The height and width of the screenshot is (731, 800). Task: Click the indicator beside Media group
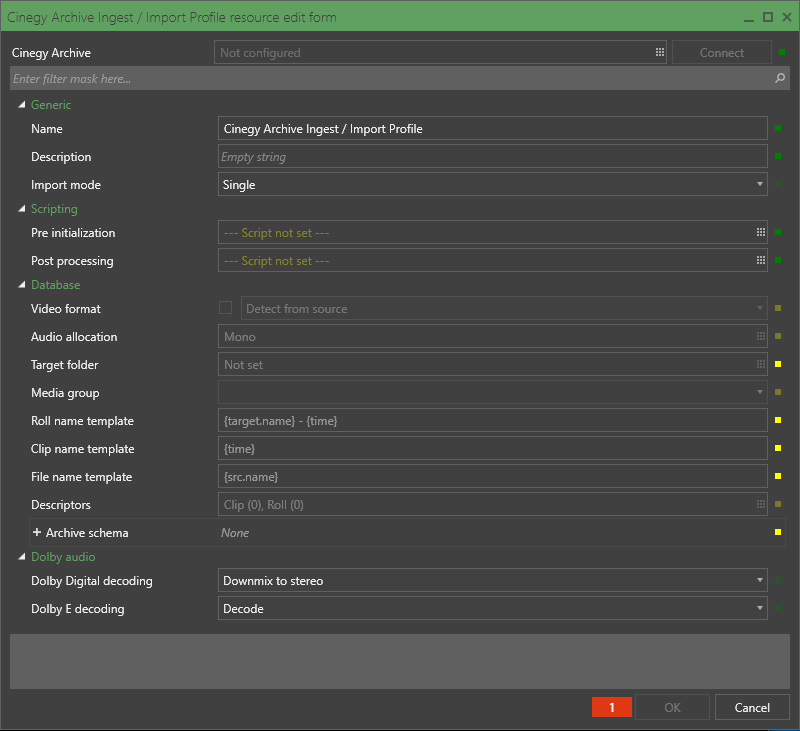coord(778,392)
